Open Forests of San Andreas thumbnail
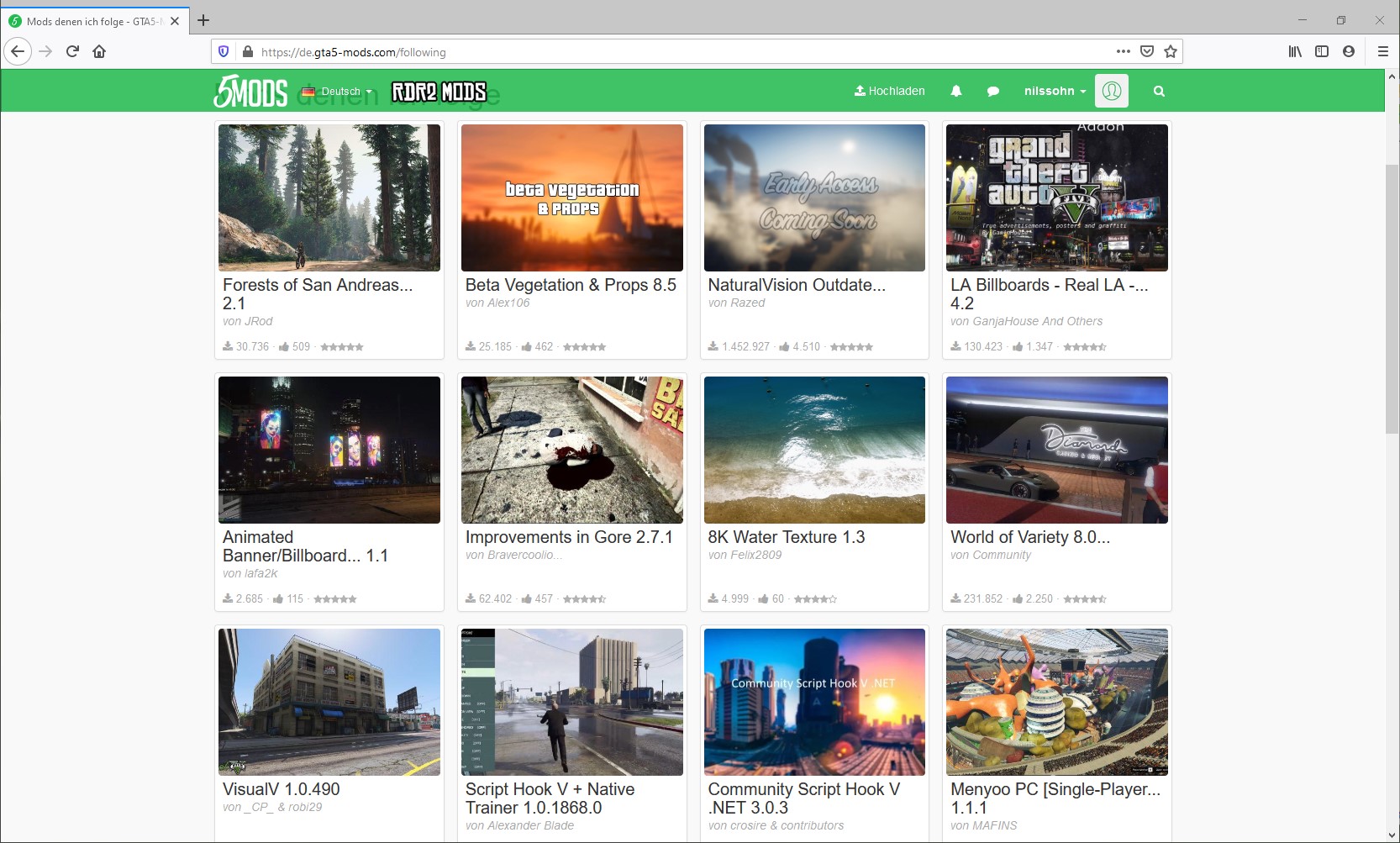Viewport: 1400px width, 843px height. [329, 198]
